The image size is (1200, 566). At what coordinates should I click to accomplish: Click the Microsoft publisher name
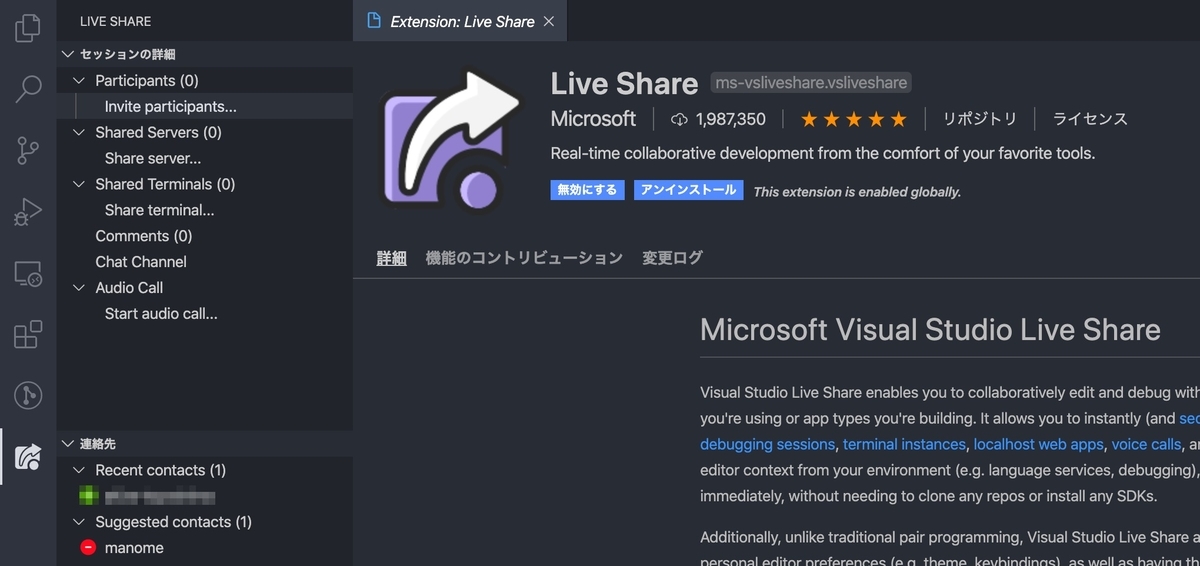click(593, 119)
